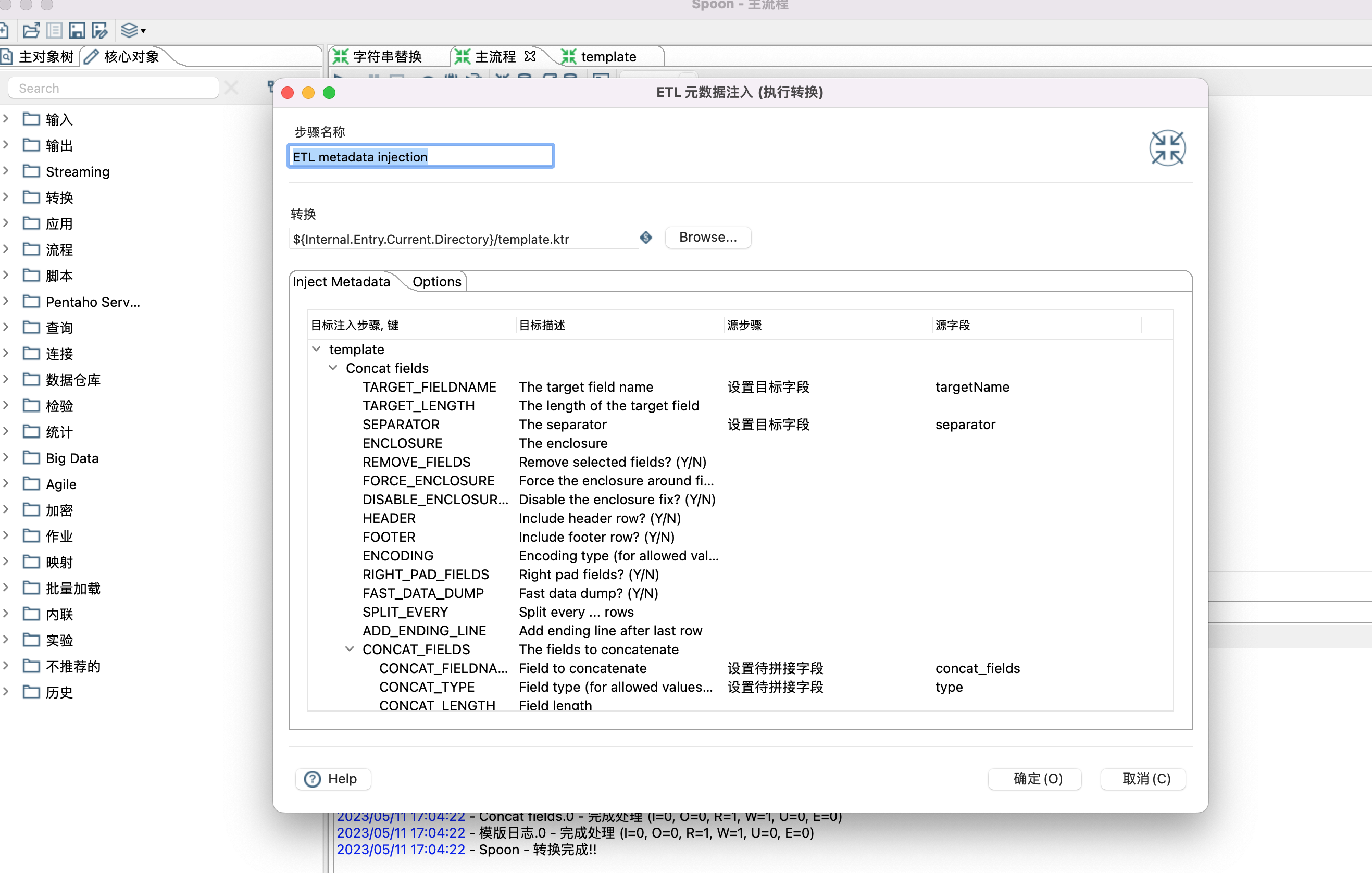Close the 主流程 tab with X
The width and height of the screenshot is (1372, 873).
pyautogui.click(x=530, y=56)
